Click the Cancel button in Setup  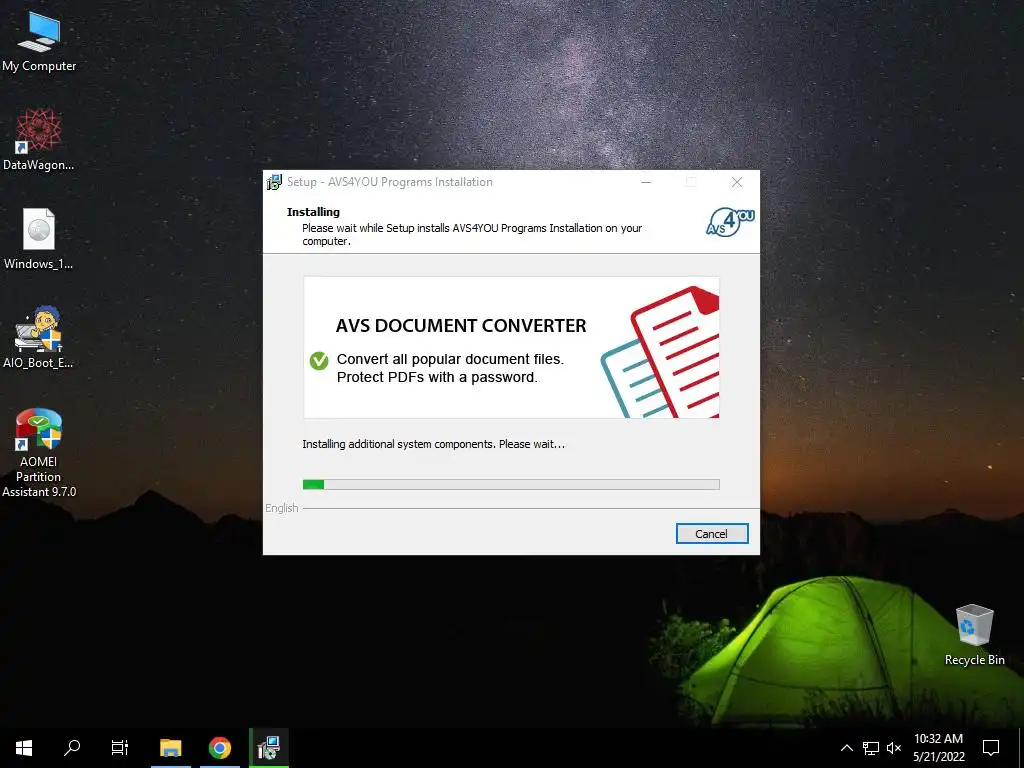pyautogui.click(x=712, y=534)
